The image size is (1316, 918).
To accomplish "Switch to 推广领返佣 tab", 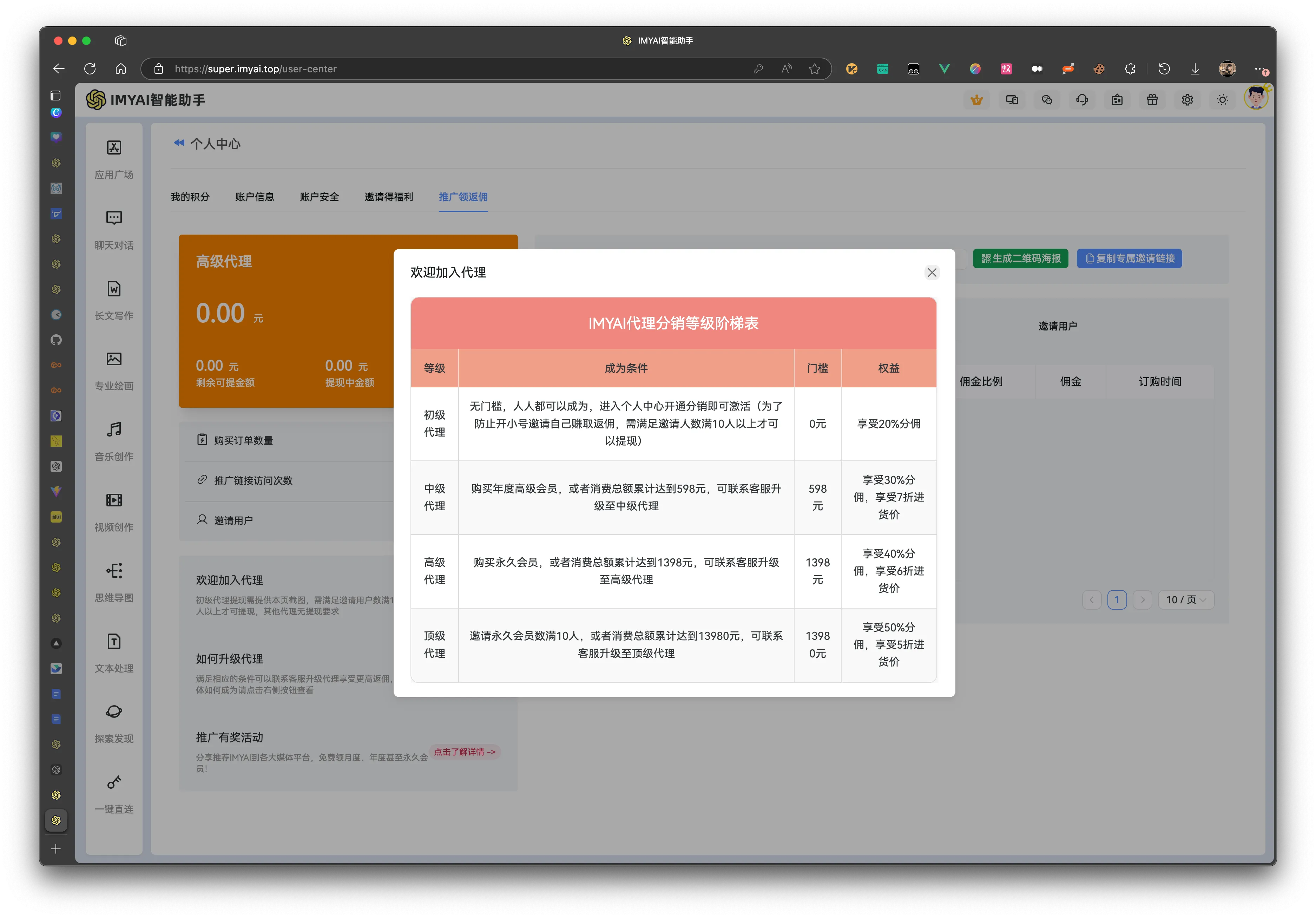I will point(463,197).
